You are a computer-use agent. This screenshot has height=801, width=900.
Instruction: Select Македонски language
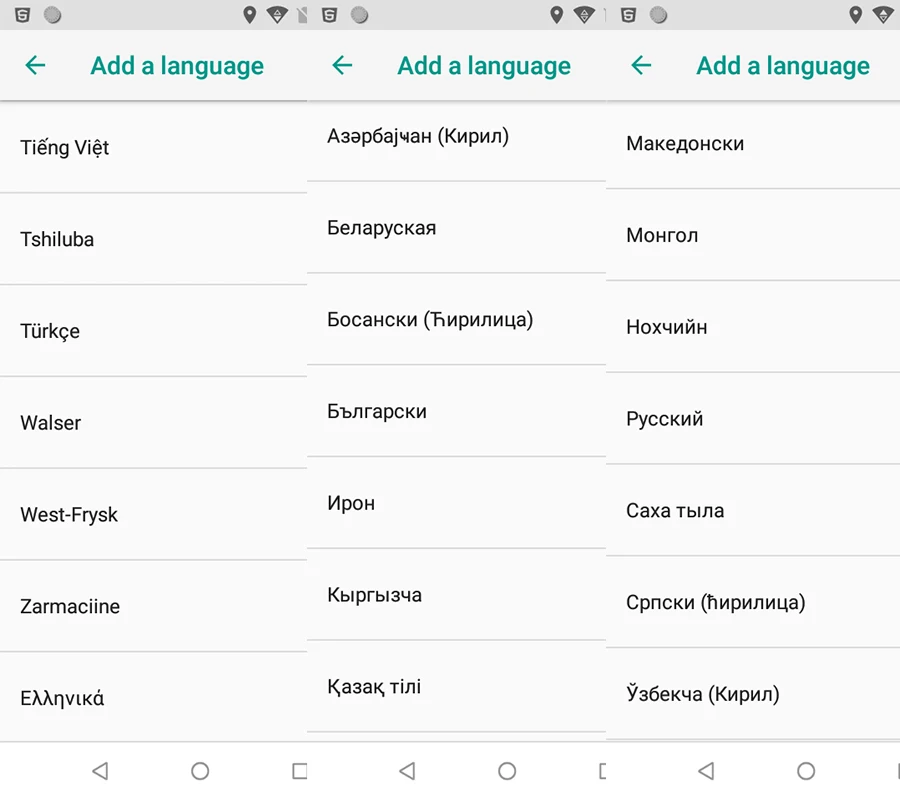(x=753, y=145)
